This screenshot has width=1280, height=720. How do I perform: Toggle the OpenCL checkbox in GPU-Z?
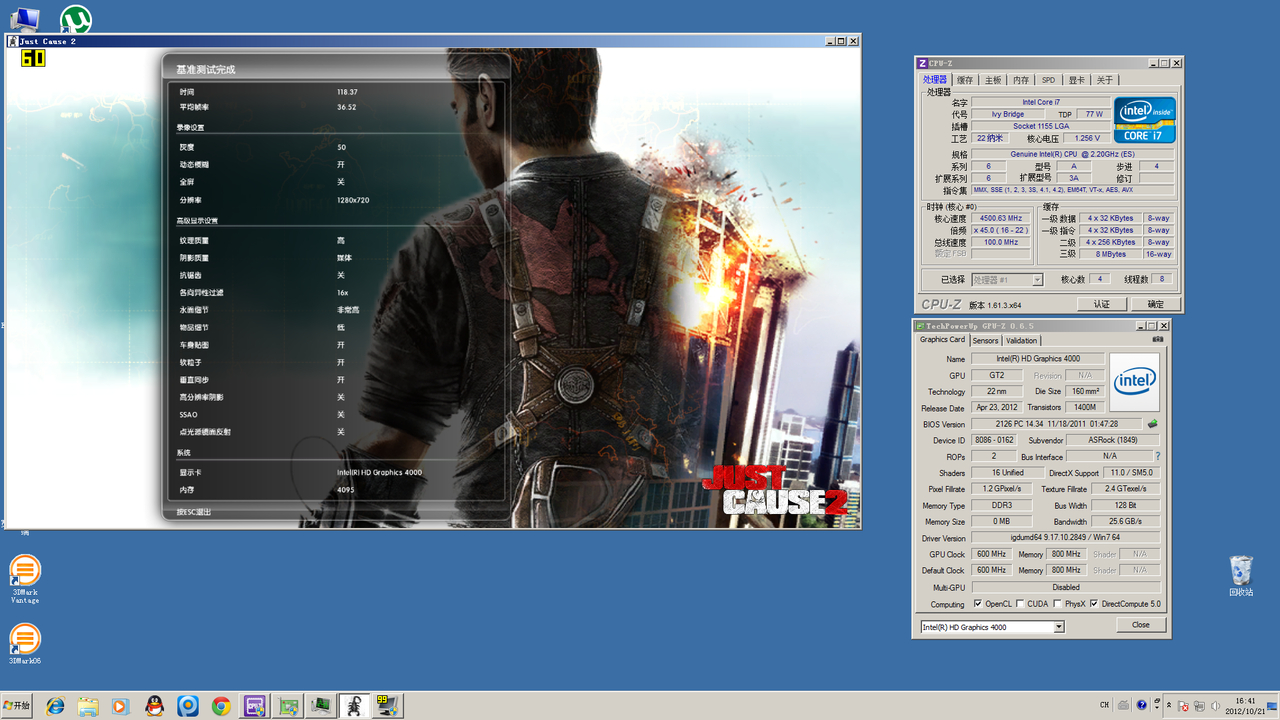[x=978, y=604]
